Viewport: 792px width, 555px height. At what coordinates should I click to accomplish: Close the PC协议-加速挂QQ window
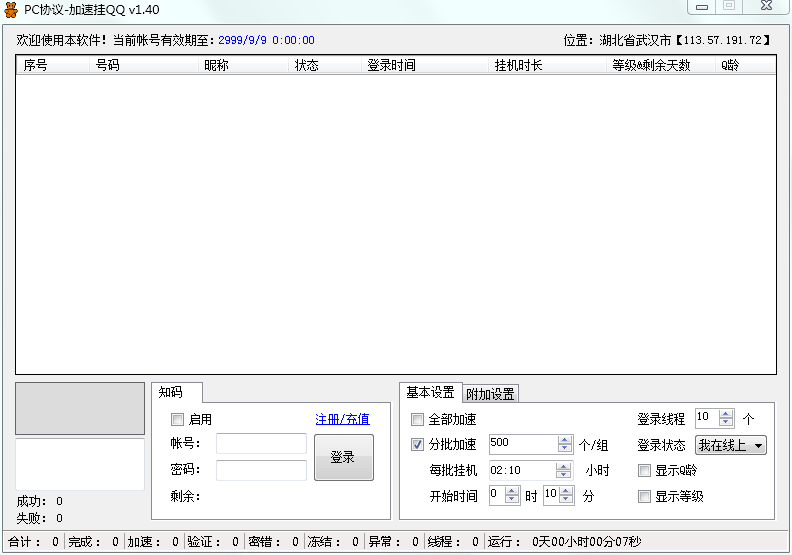(766, 6)
